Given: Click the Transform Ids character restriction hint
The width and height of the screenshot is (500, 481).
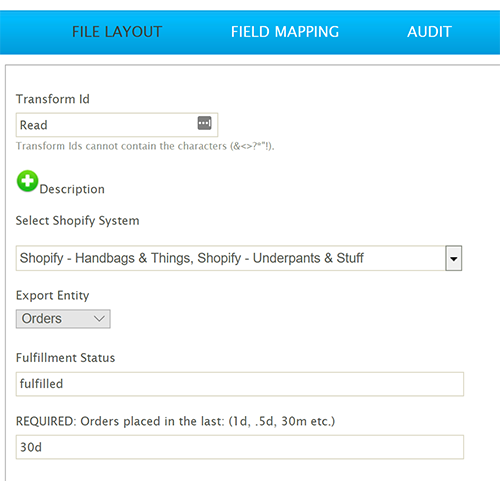Looking at the screenshot, I should click(145, 146).
